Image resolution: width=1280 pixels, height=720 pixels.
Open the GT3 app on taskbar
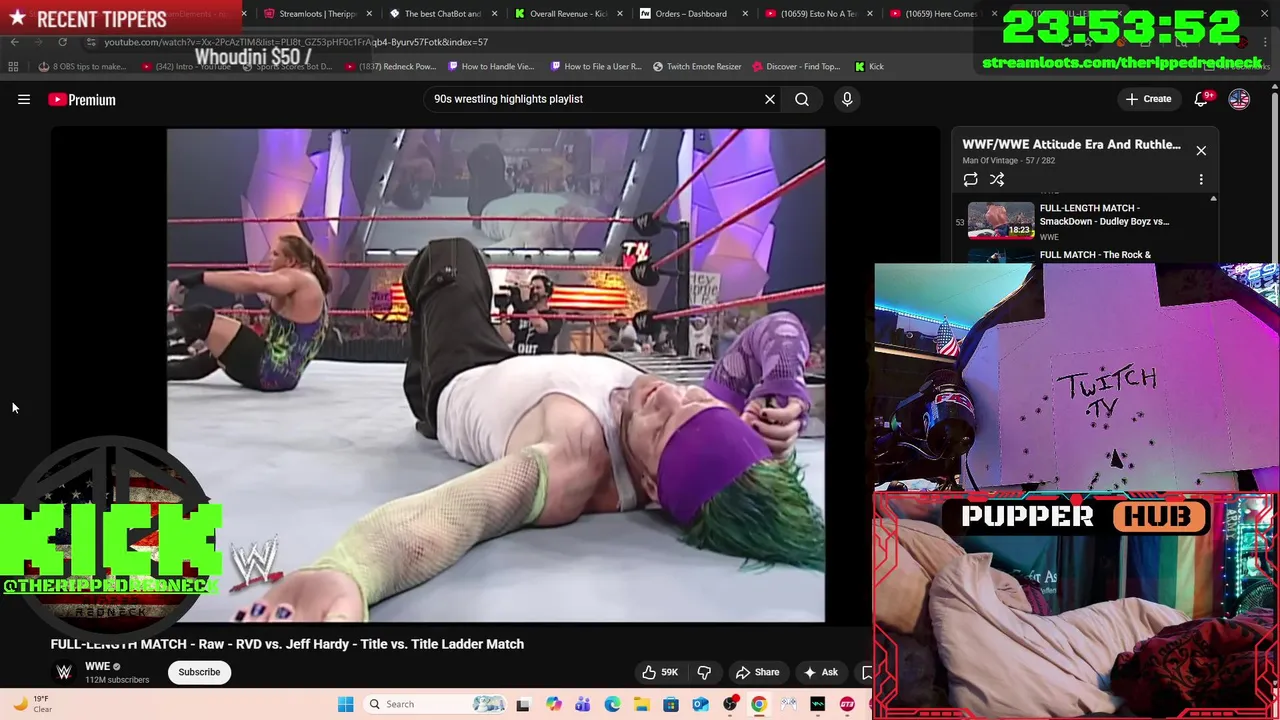pyautogui.click(x=847, y=704)
